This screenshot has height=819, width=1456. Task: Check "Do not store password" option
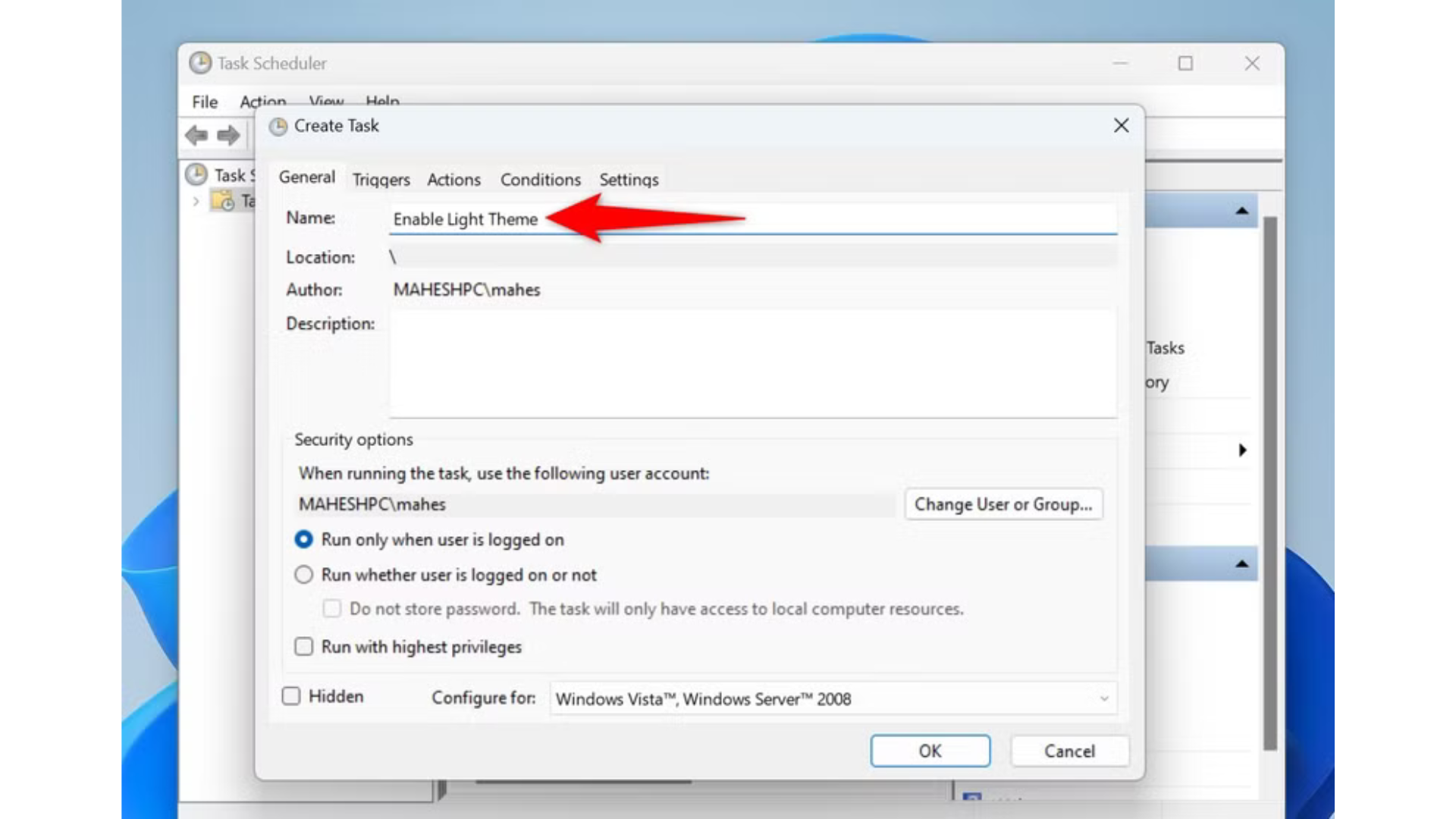[332, 608]
